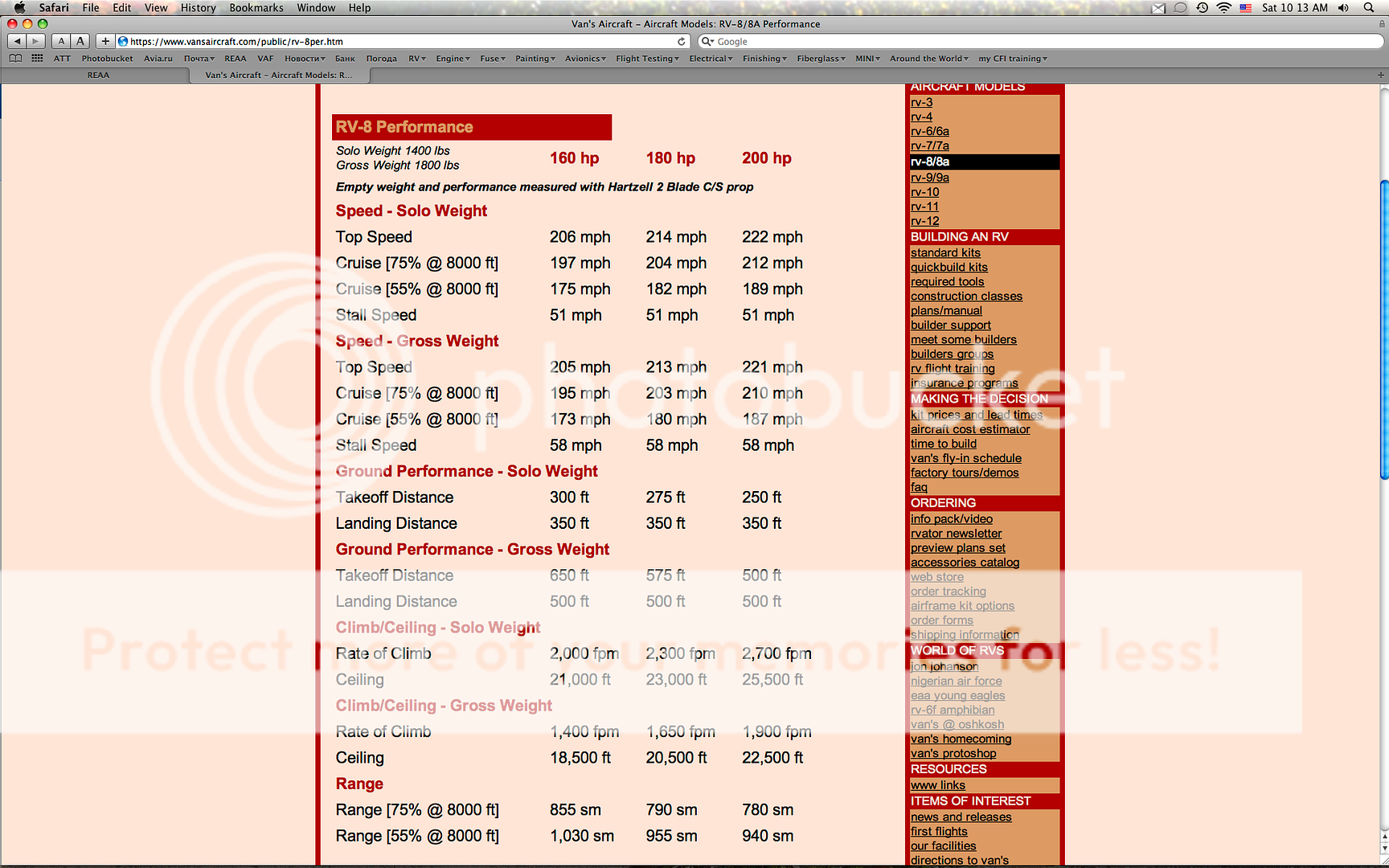This screenshot has height=868, width=1389.
Task: Click the site globe icon in address bar
Action: tap(123, 41)
